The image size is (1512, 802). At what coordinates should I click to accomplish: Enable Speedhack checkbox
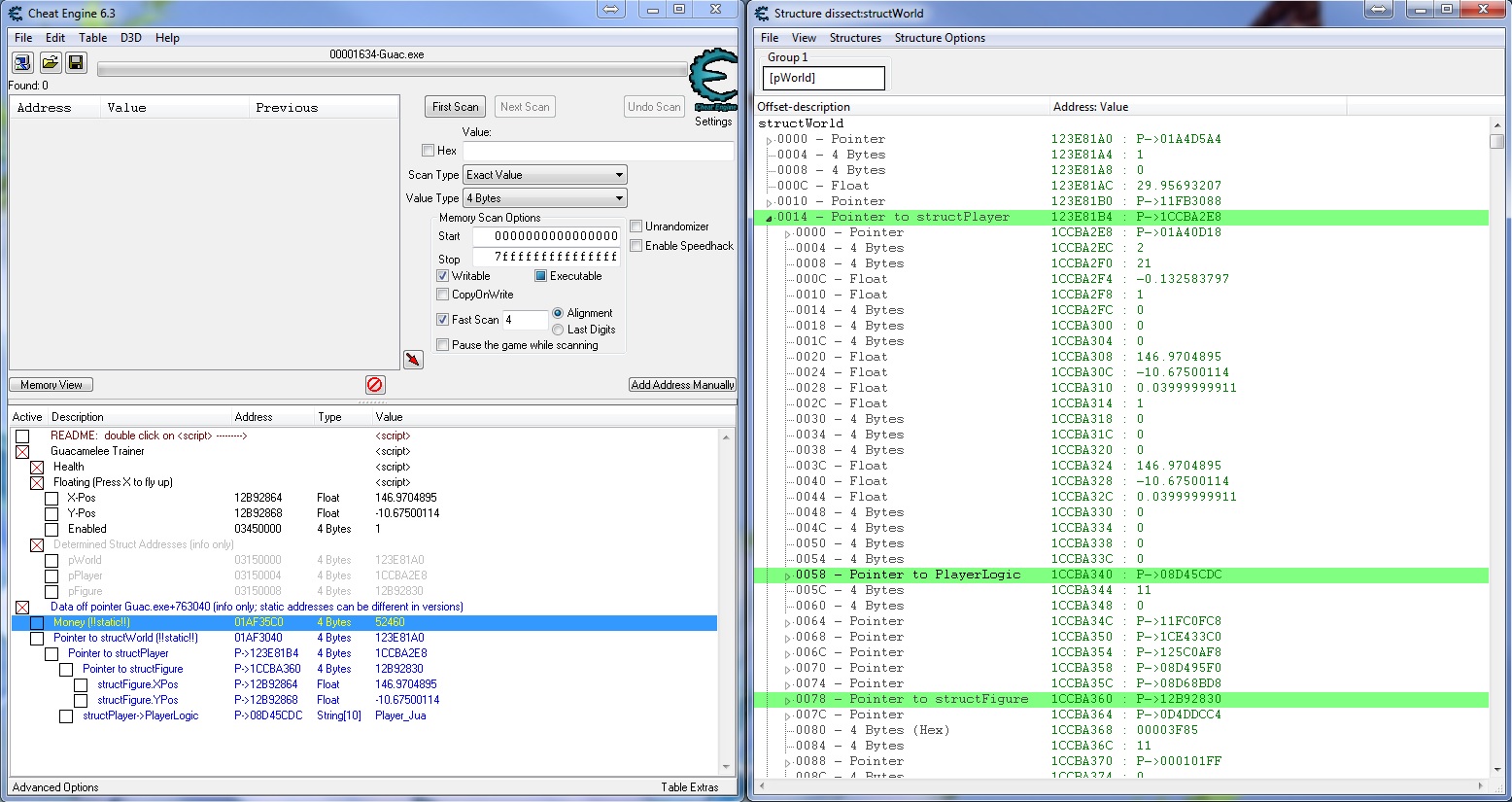636,246
